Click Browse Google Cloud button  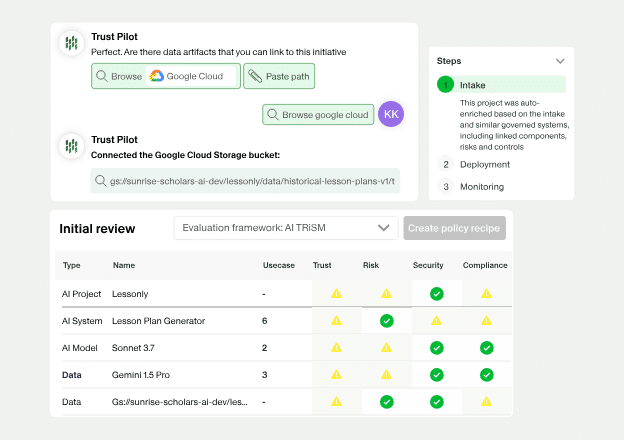(x=166, y=76)
